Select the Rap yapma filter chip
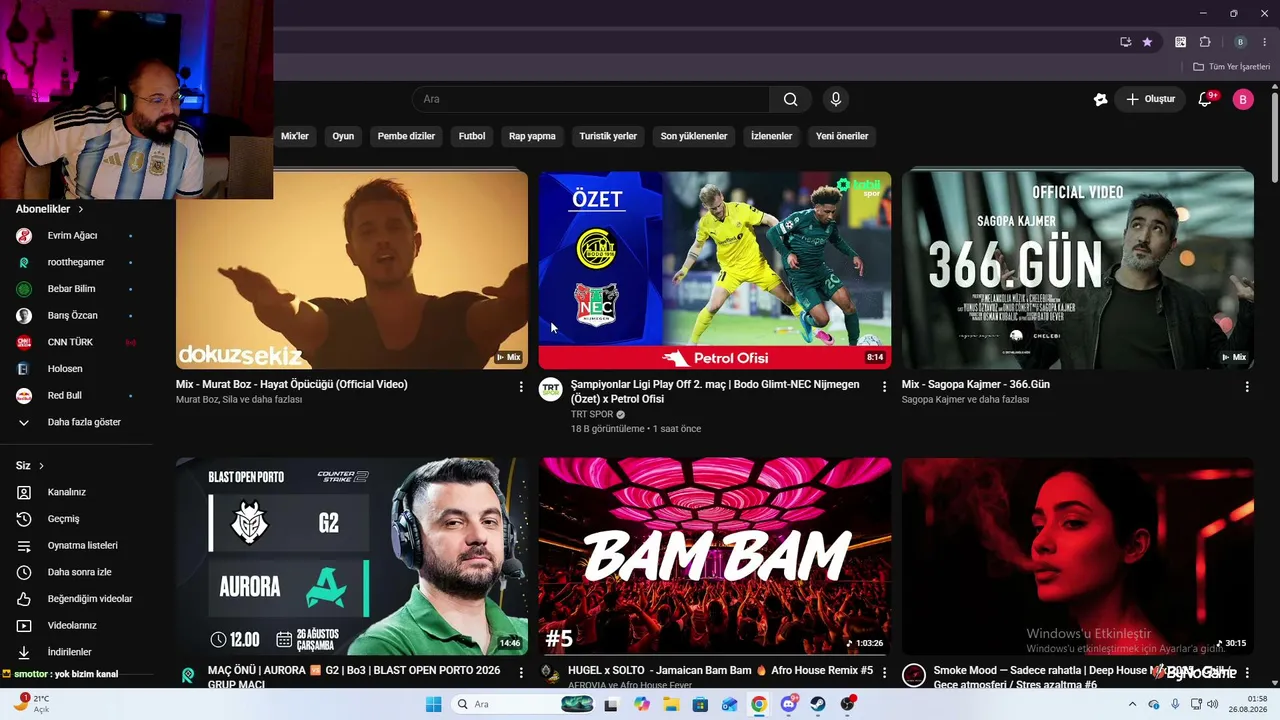Image resolution: width=1280 pixels, height=720 pixels. [x=532, y=136]
